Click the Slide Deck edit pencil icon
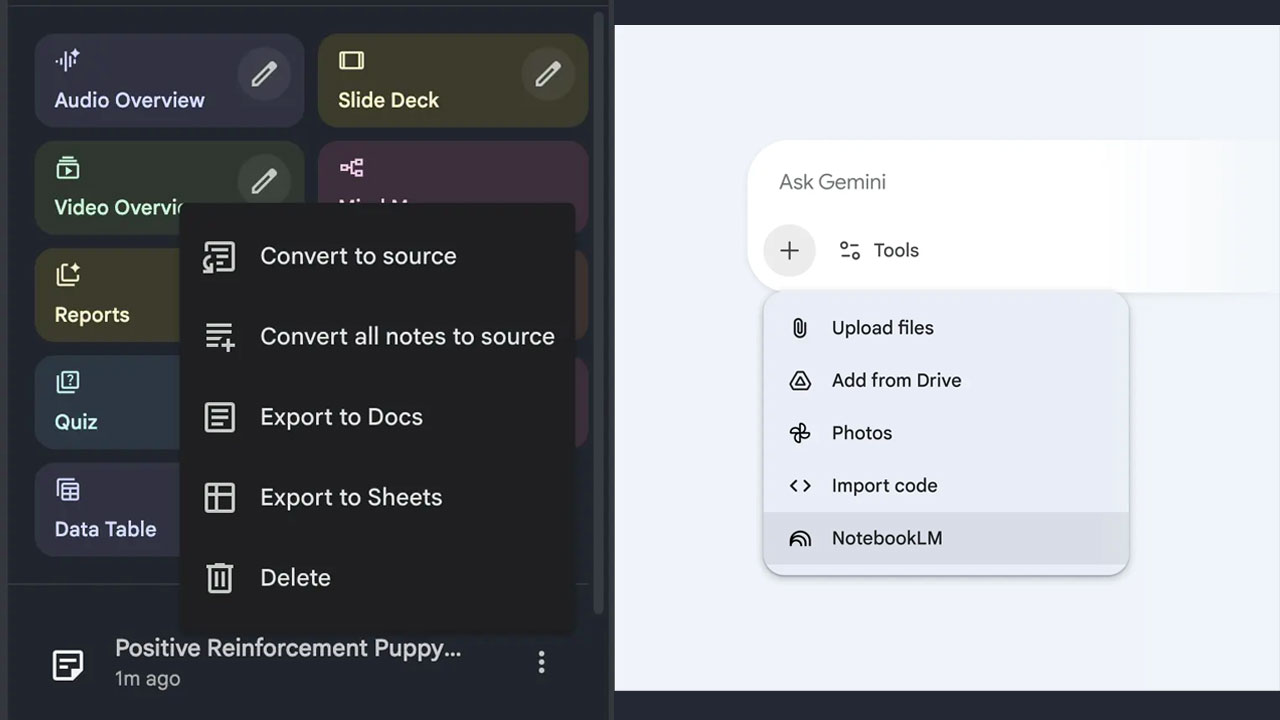 pos(548,74)
